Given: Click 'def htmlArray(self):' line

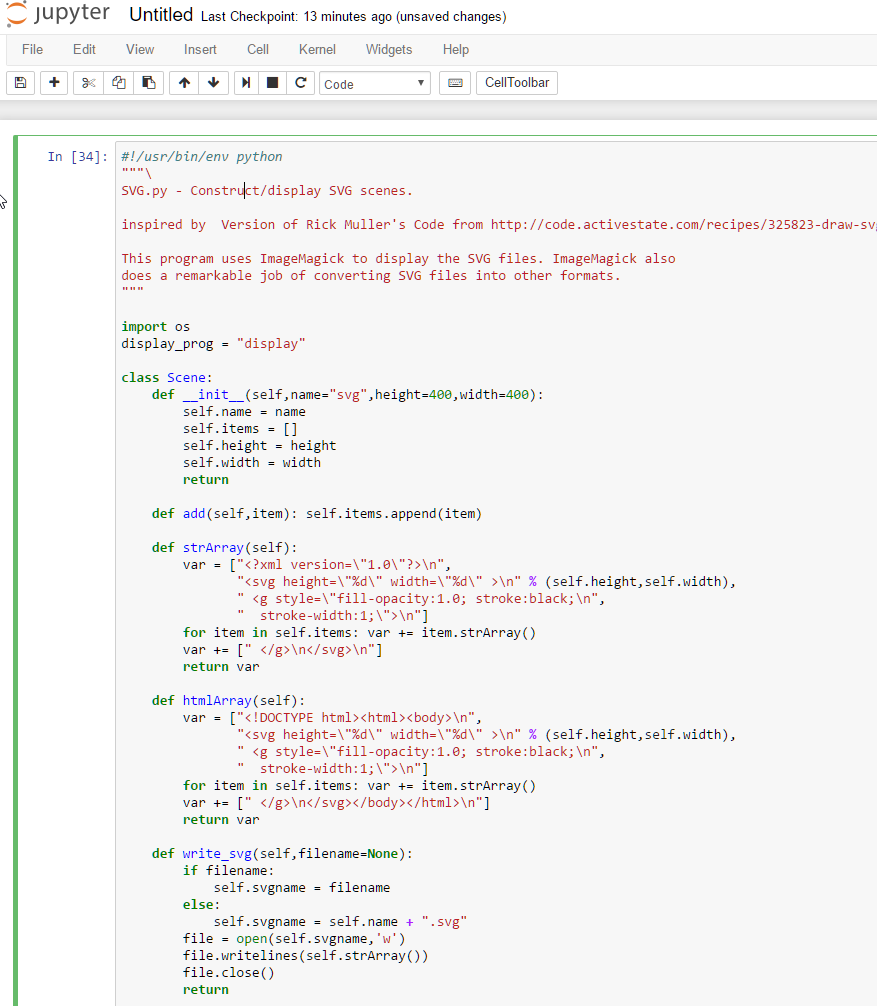Looking at the screenshot, I should click(228, 701).
